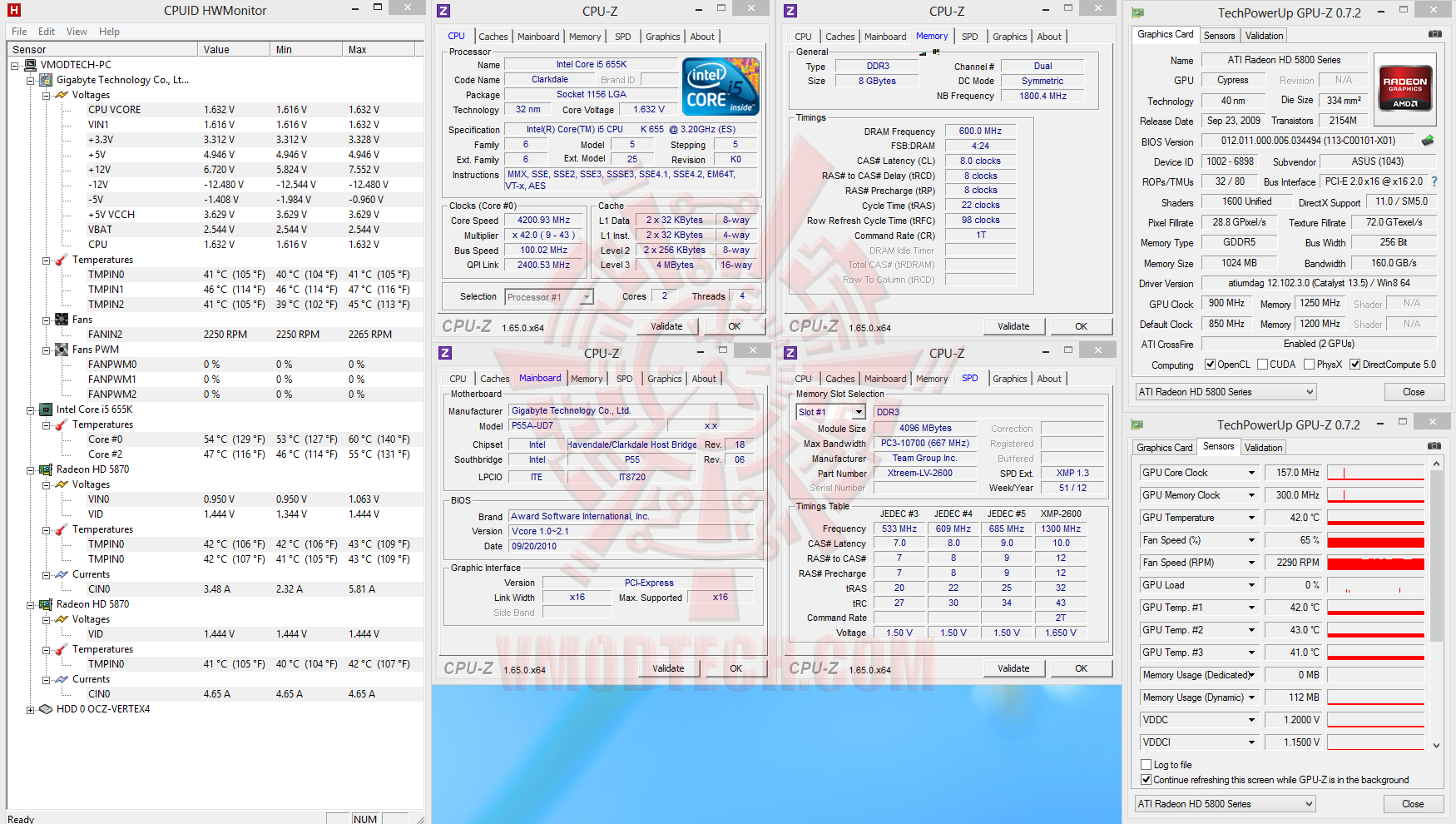Open the Slot #1 dropdown in CPU-Z SPD
This screenshot has height=824, width=1456.
click(859, 412)
